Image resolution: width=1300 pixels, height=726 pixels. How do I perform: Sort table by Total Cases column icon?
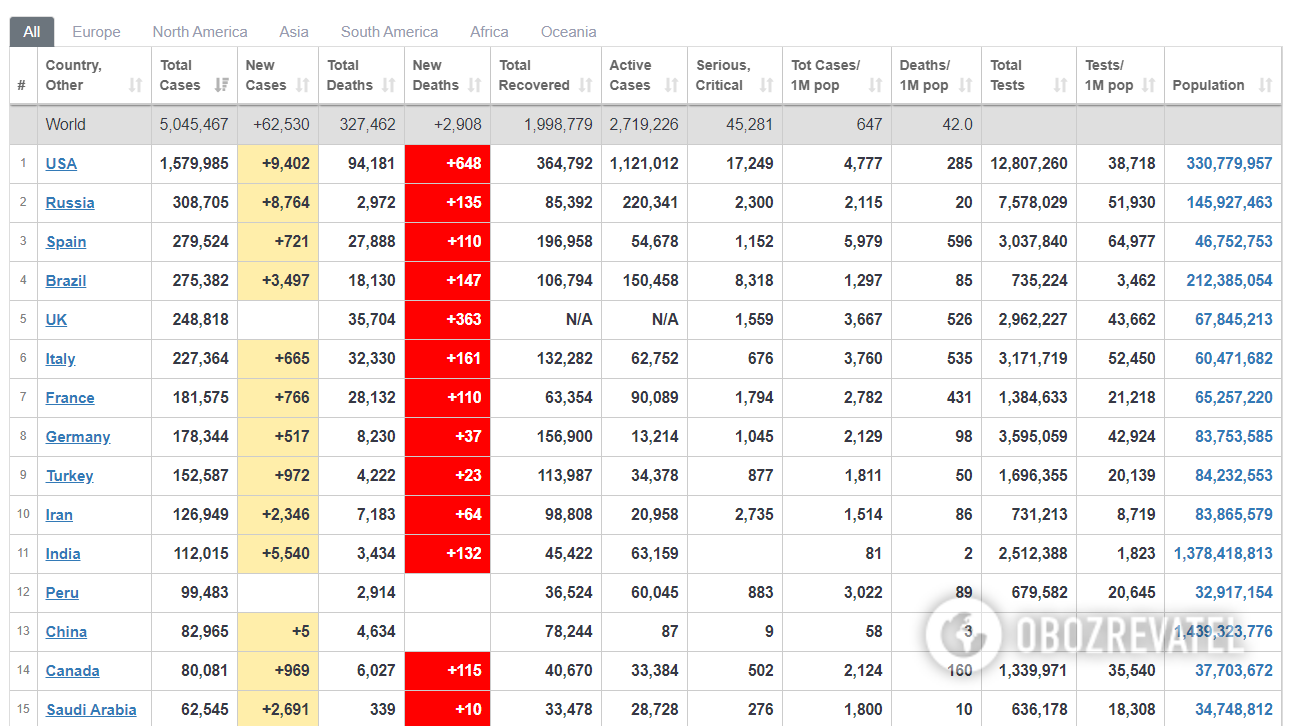pos(222,86)
